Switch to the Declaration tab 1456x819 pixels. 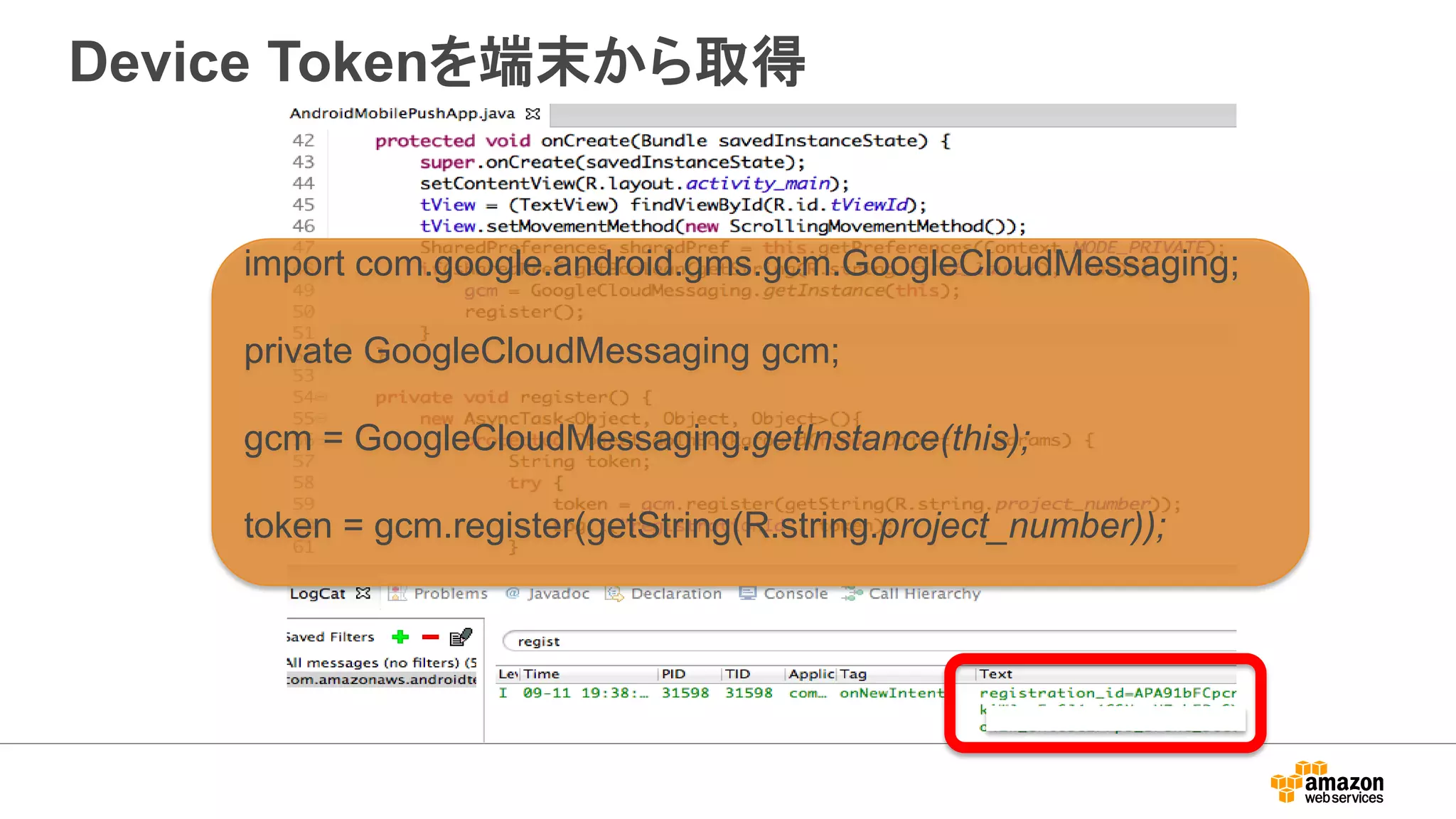(676, 594)
